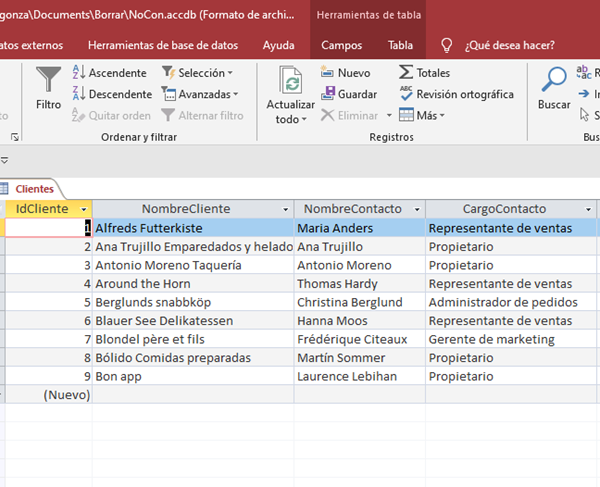Click the CargoContacto column header
This screenshot has width=600, height=487.
tap(504, 209)
